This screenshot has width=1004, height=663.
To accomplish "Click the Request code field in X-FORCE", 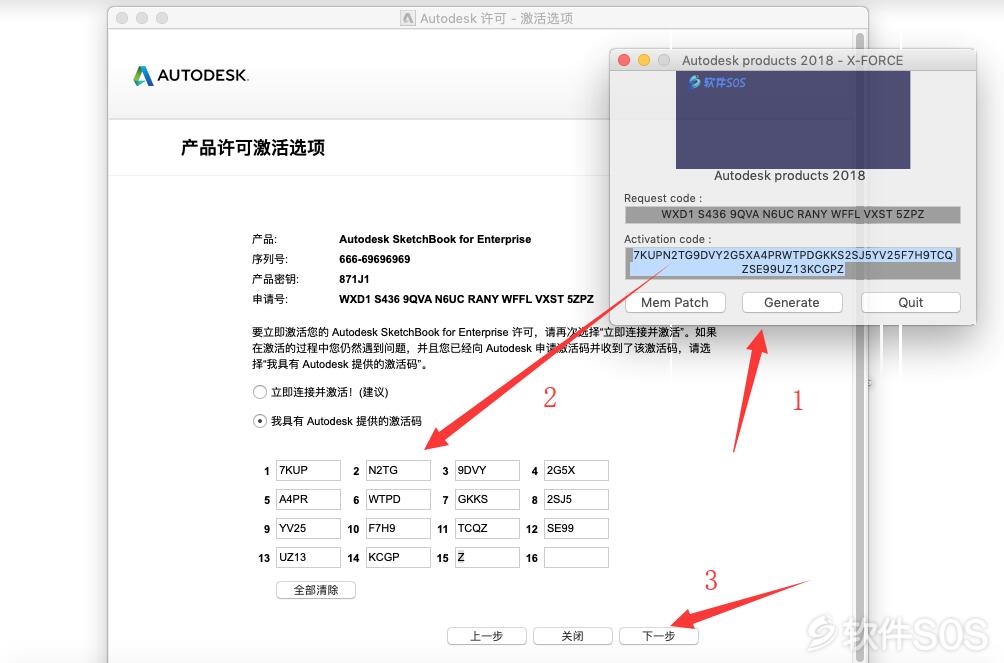I will (793, 215).
